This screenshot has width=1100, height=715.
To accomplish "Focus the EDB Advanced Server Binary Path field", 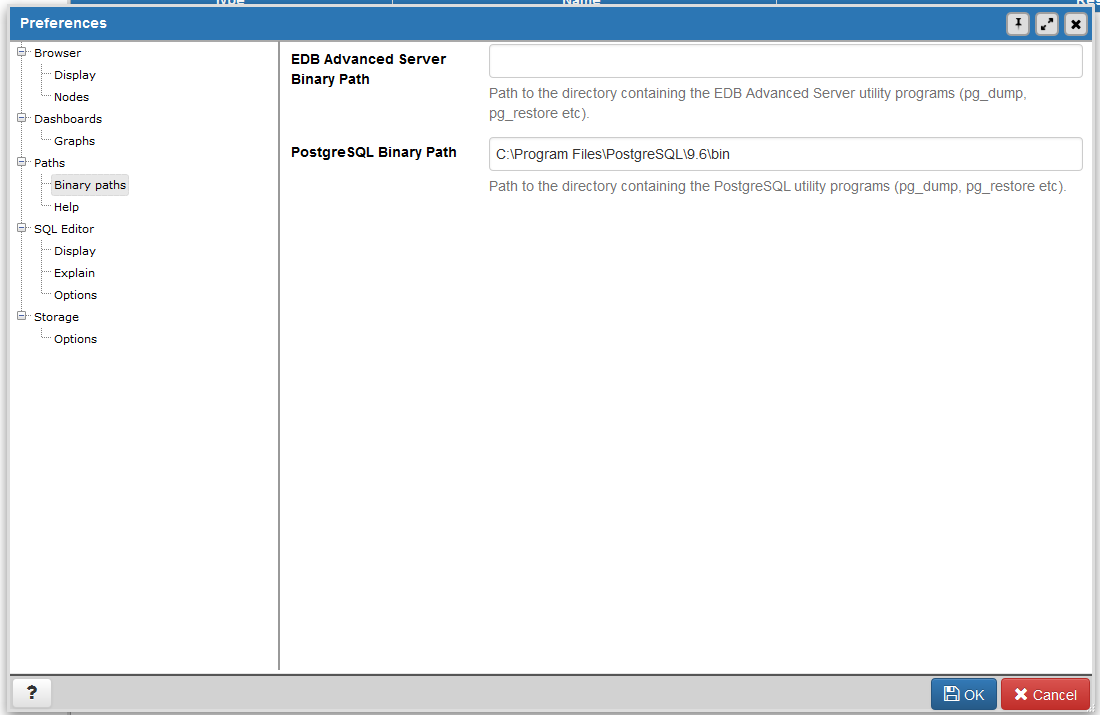I will (x=785, y=61).
